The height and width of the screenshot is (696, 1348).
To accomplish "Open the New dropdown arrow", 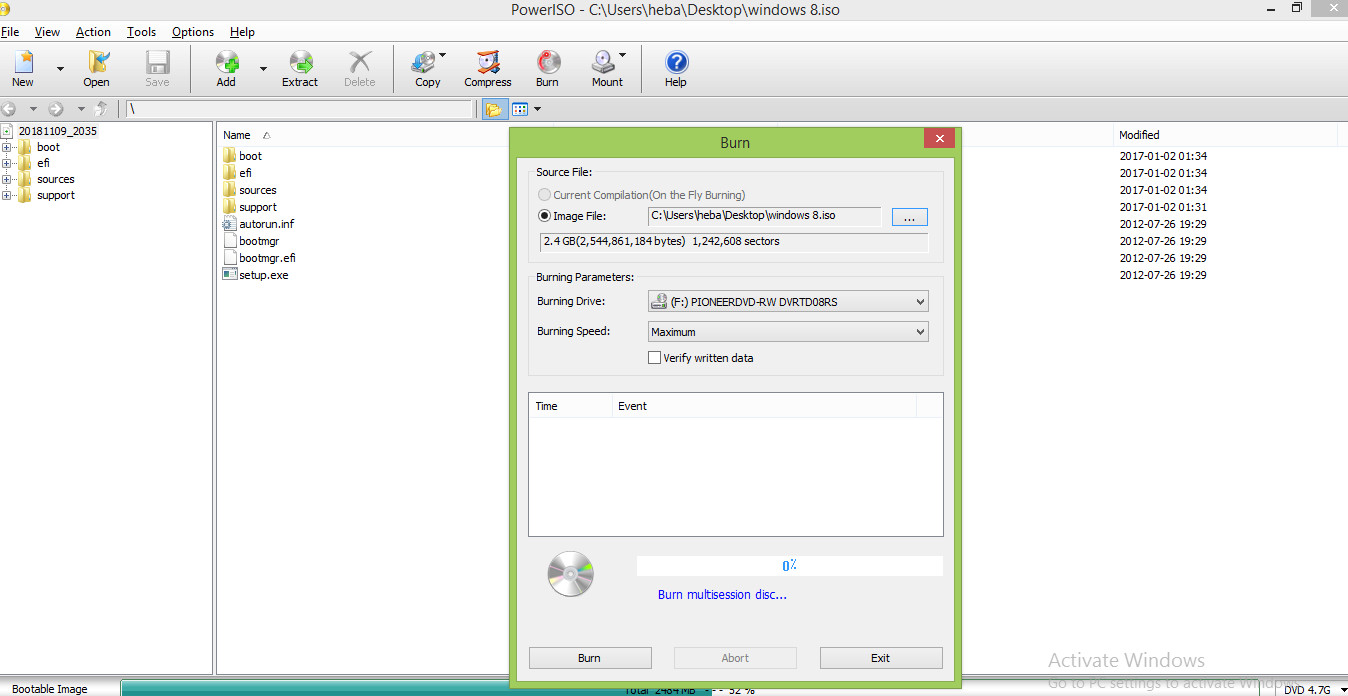I will coord(60,69).
